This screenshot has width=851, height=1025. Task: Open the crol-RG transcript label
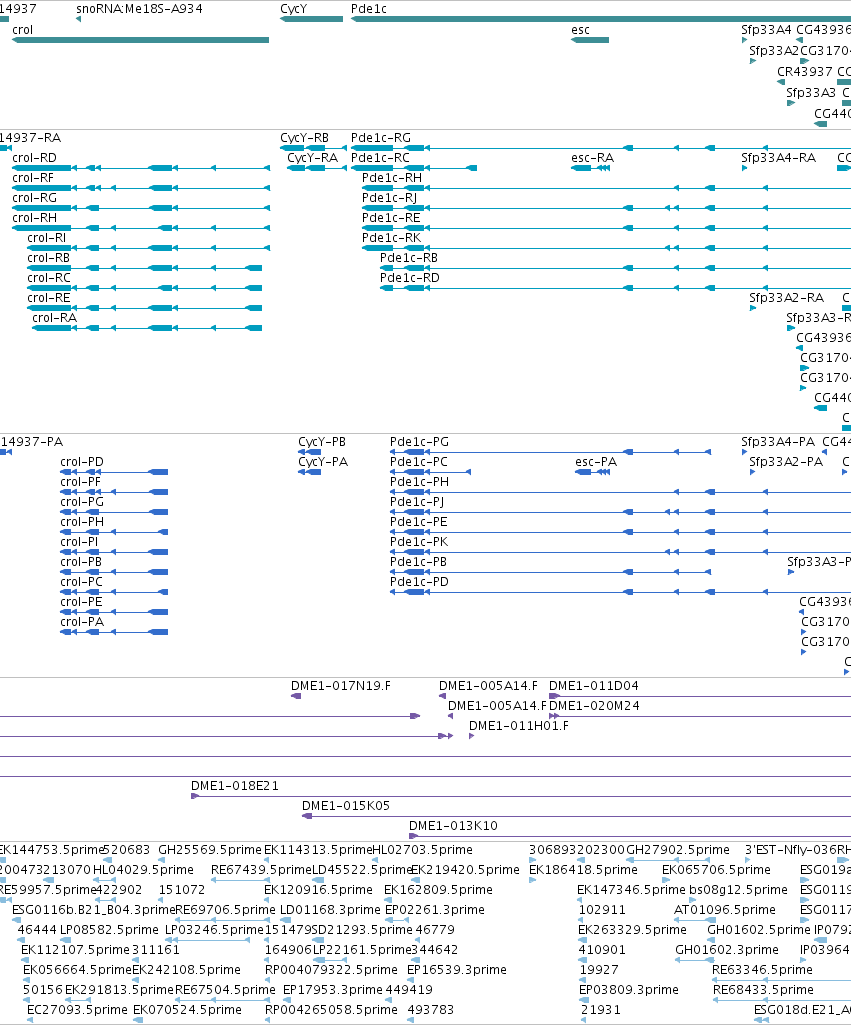[x=35, y=198]
